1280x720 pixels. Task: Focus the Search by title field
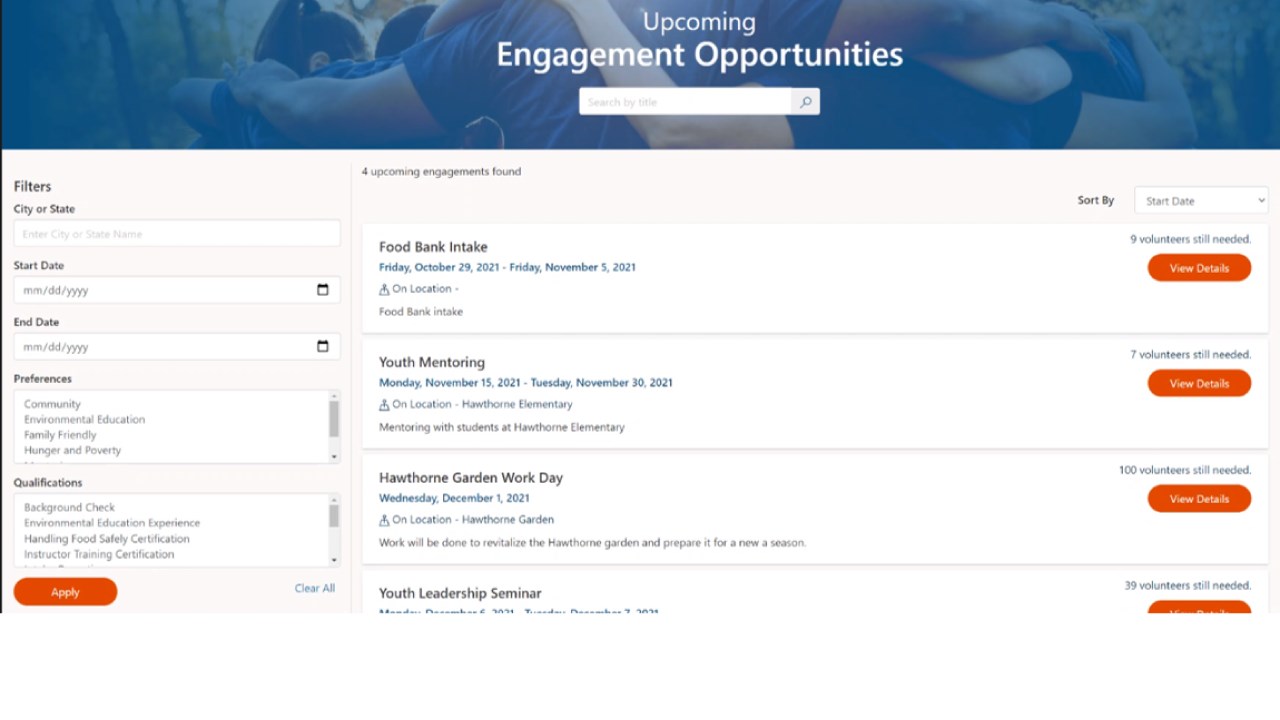click(685, 102)
